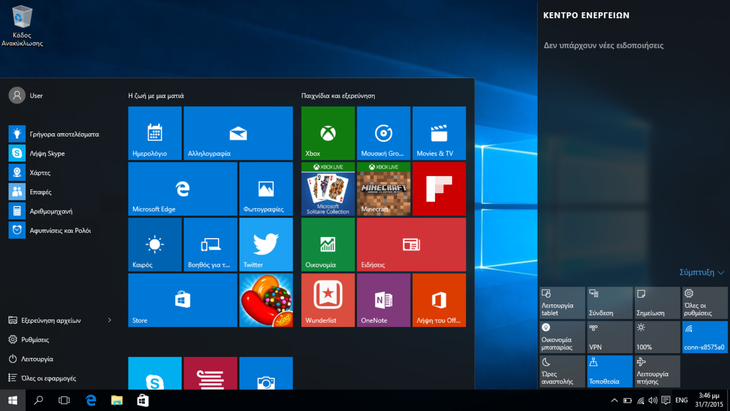Launch the Minecraft tile
Viewport: 730px width, 411px height.
[x=384, y=189]
